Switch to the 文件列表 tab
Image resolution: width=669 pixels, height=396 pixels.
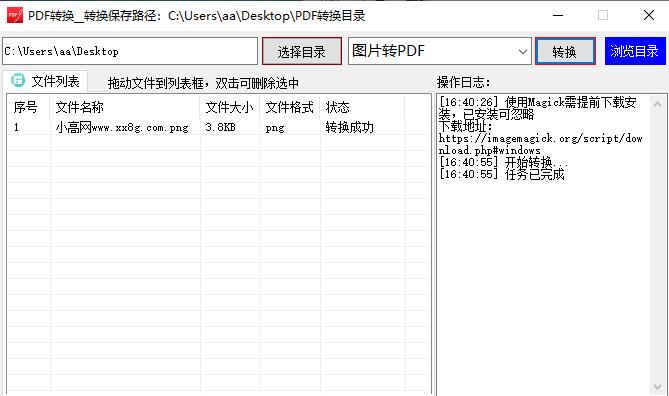coord(45,81)
